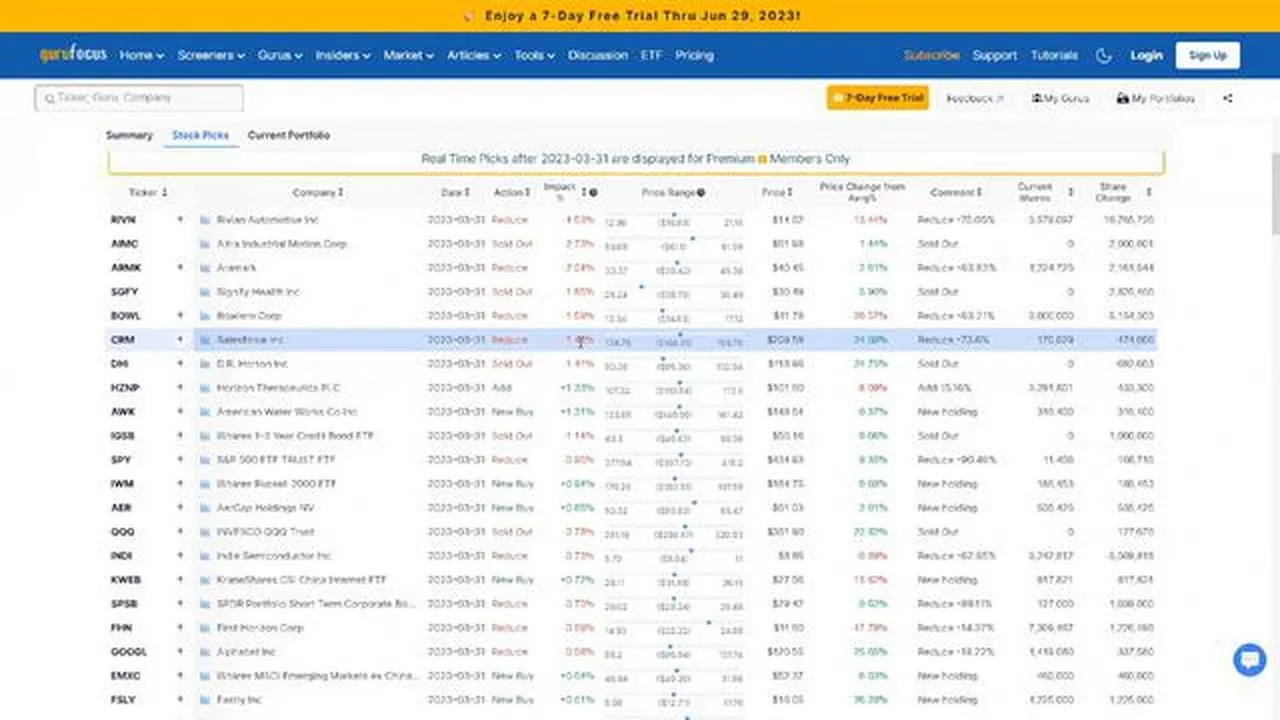The height and width of the screenshot is (720, 1280).
Task: Click the info icon next to Impact %
Action: point(593,192)
